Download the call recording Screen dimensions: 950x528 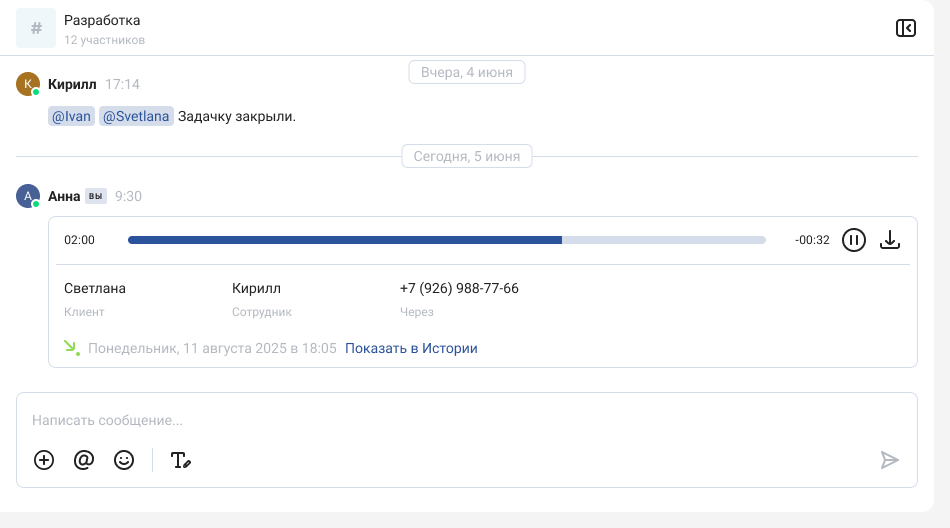890,240
